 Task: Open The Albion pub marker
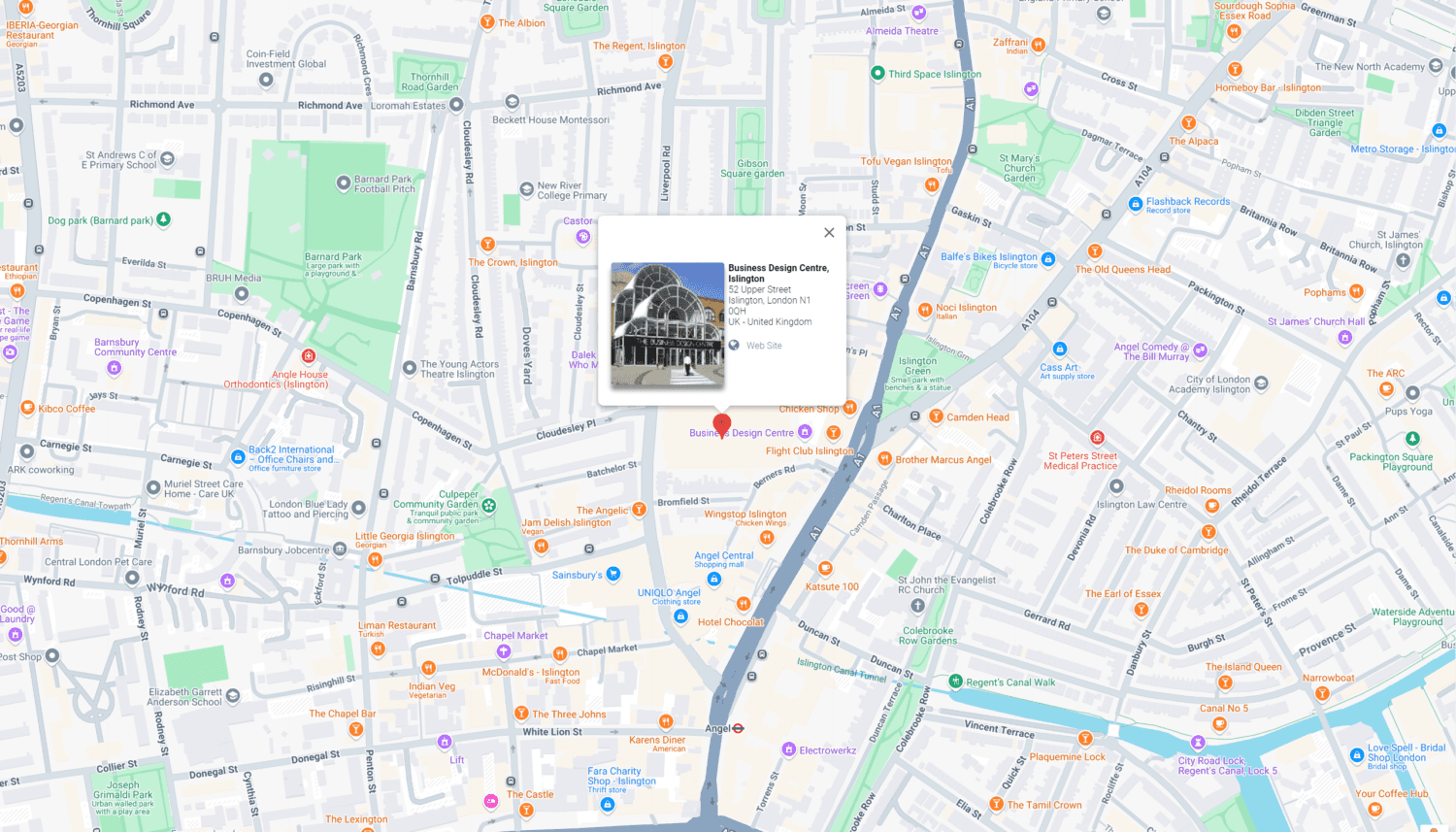(487, 22)
